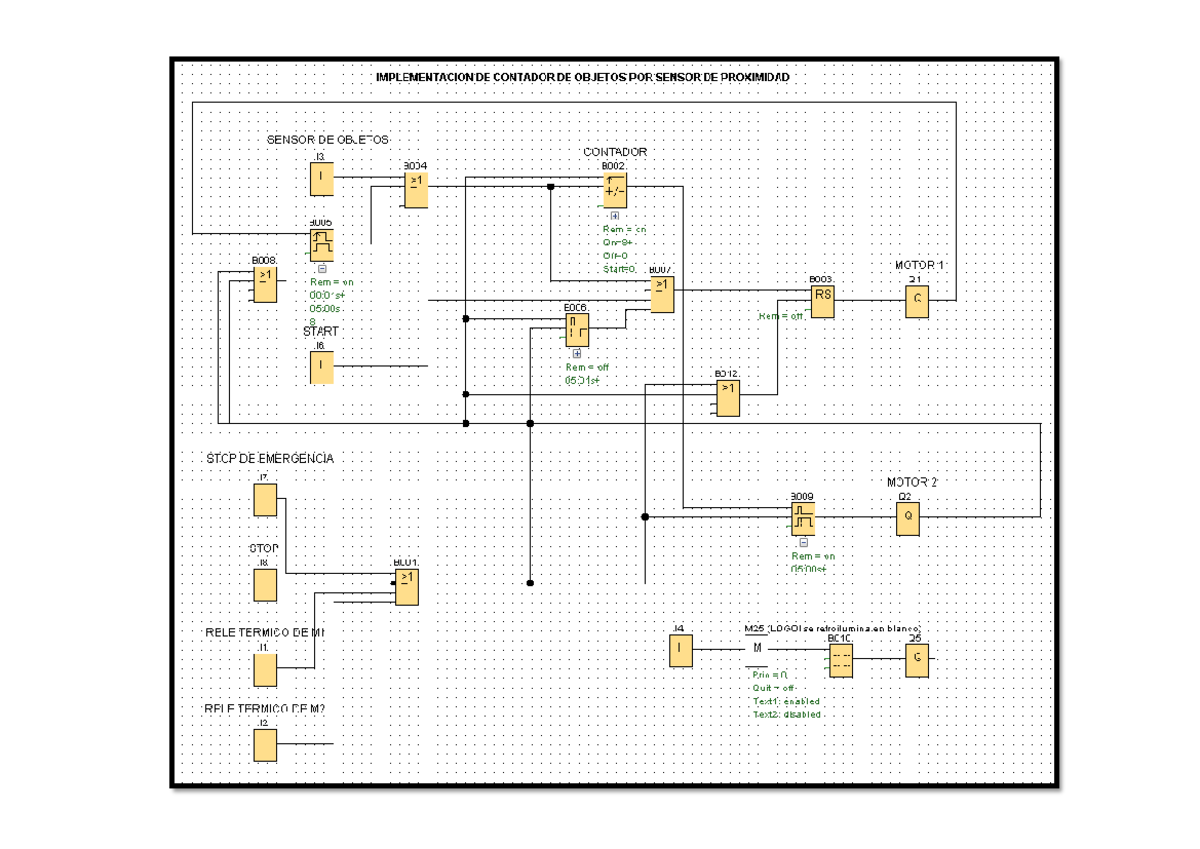Select the M25 backlight flag block
The width and height of the screenshot is (1200, 849).
pos(757,649)
